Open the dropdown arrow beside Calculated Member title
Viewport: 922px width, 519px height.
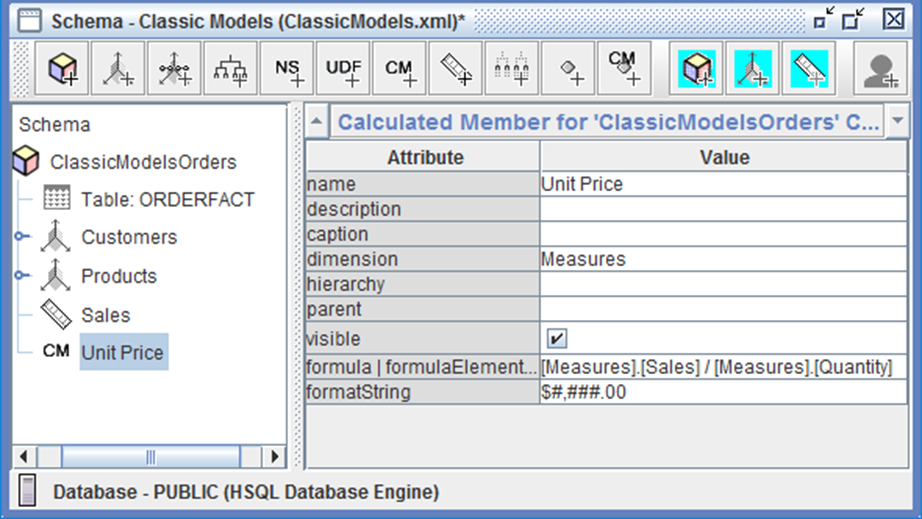click(896, 122)
